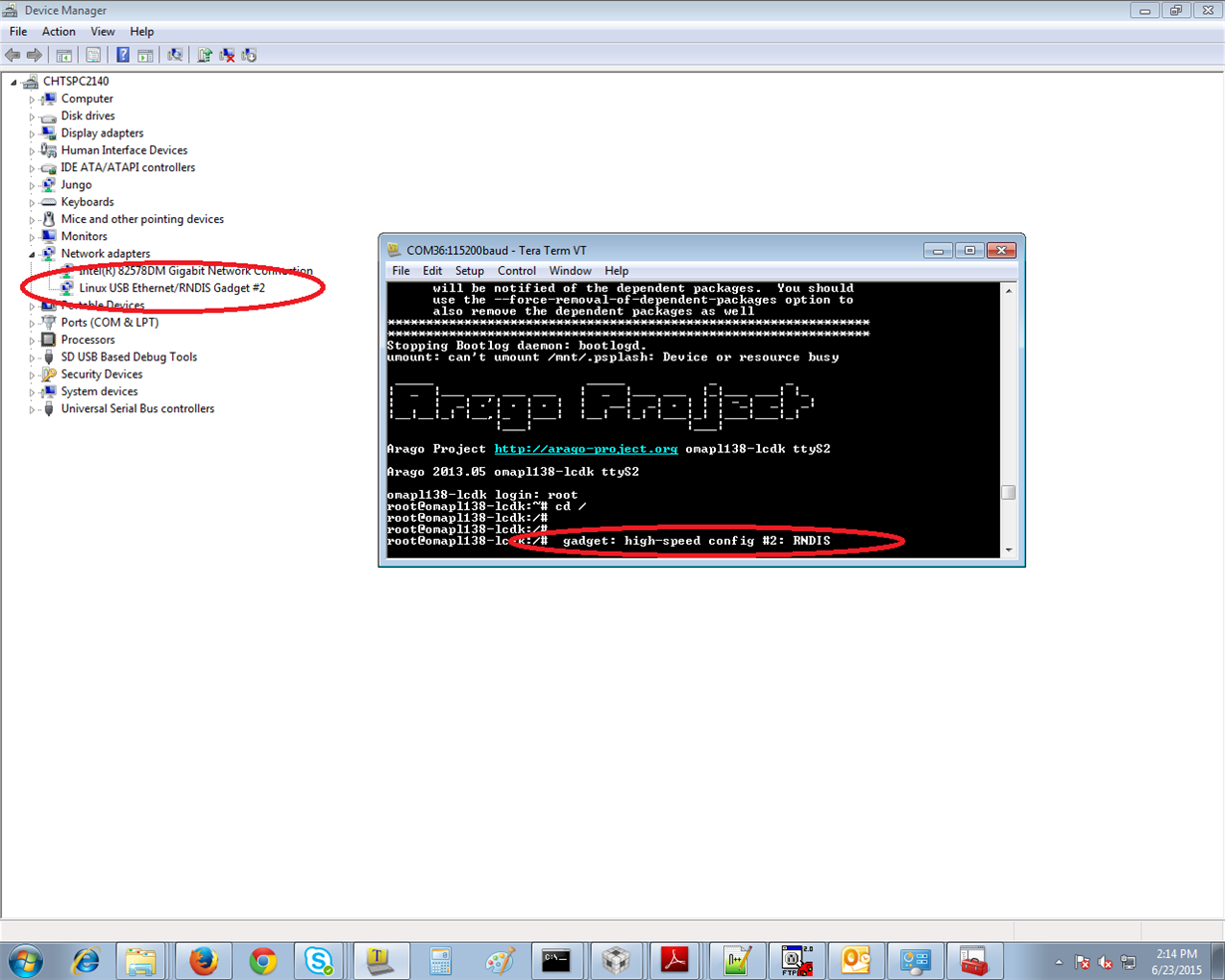1225x980 pixels.
Task: Click Tera Term scrollbar up arrow
Action: click(1008, 291)
